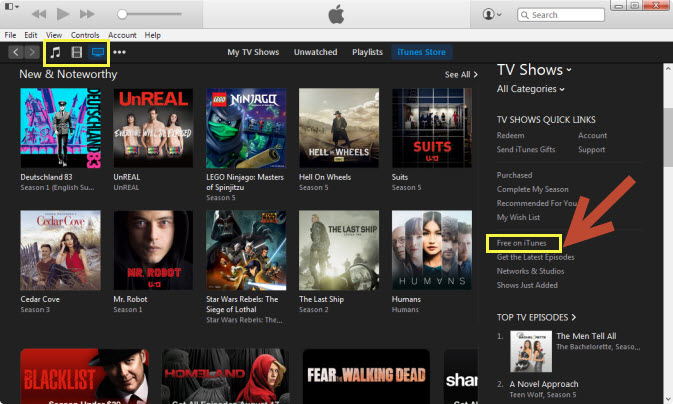This screenshot has height=404, width=673.
Task: Switch to the Unwatched tab
Action: pyautogui.click(x=315, y=52)
